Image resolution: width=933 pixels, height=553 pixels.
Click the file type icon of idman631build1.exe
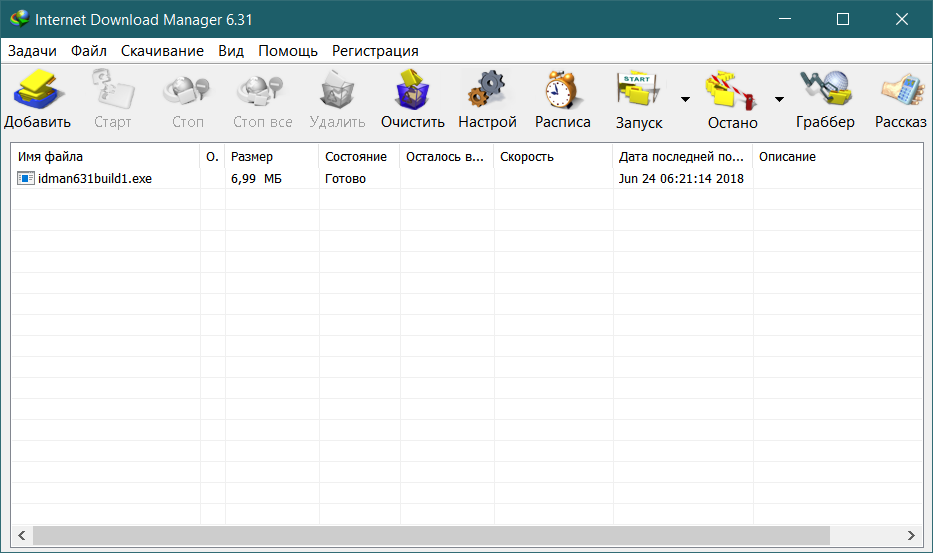[26, 178]
